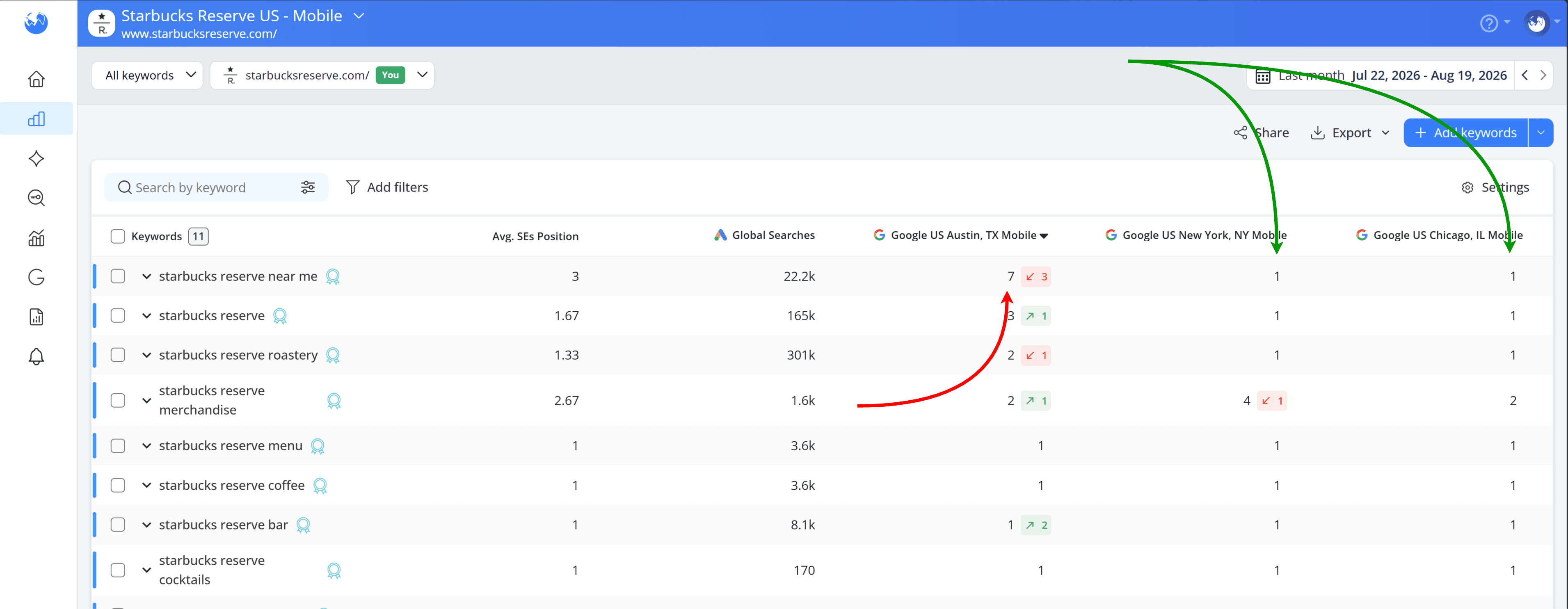Click the starbucks reserve coffee keyword
Image resolution: width=1568 pixels, height=609 pixels.
(x=231, y=486)
